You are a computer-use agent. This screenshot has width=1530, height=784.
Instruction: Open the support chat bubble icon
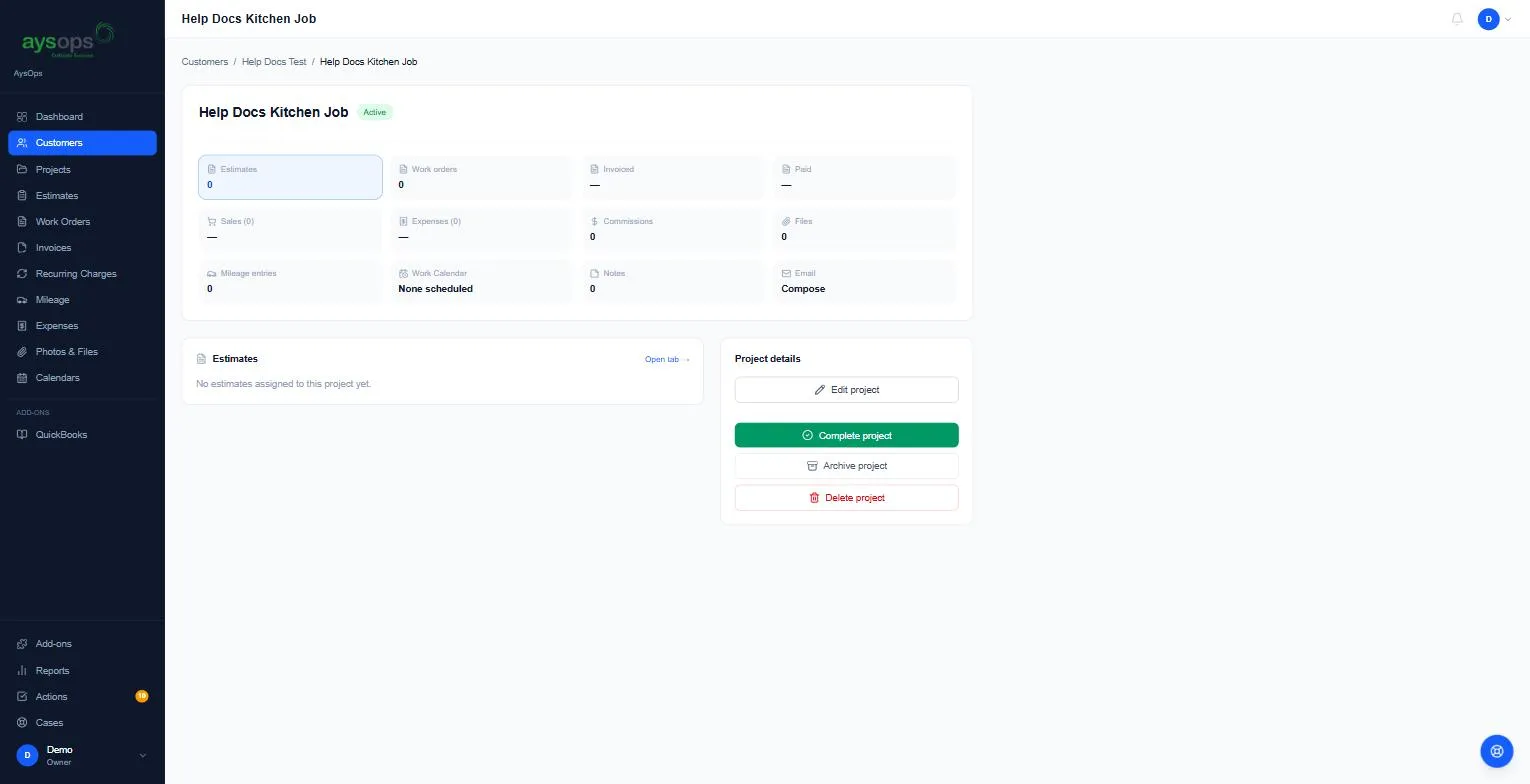tap(1496, 750)
